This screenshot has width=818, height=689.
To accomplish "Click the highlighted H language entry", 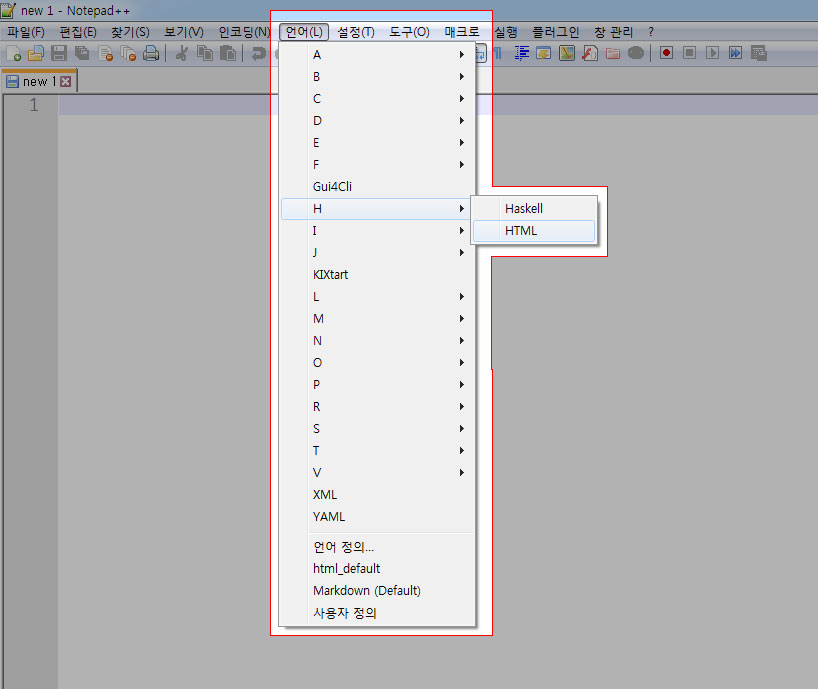I will pyautogui.click(x=377, y=209).
